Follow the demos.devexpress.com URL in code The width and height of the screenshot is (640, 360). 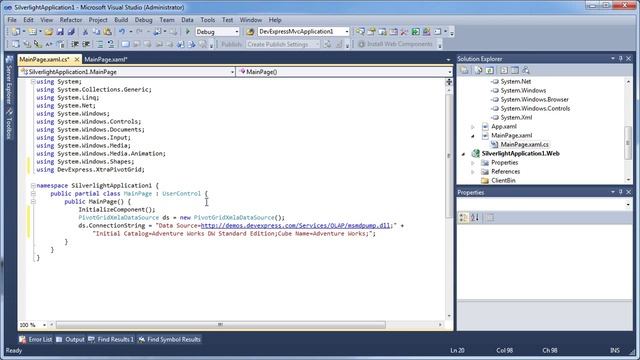(x=296, y=225)
